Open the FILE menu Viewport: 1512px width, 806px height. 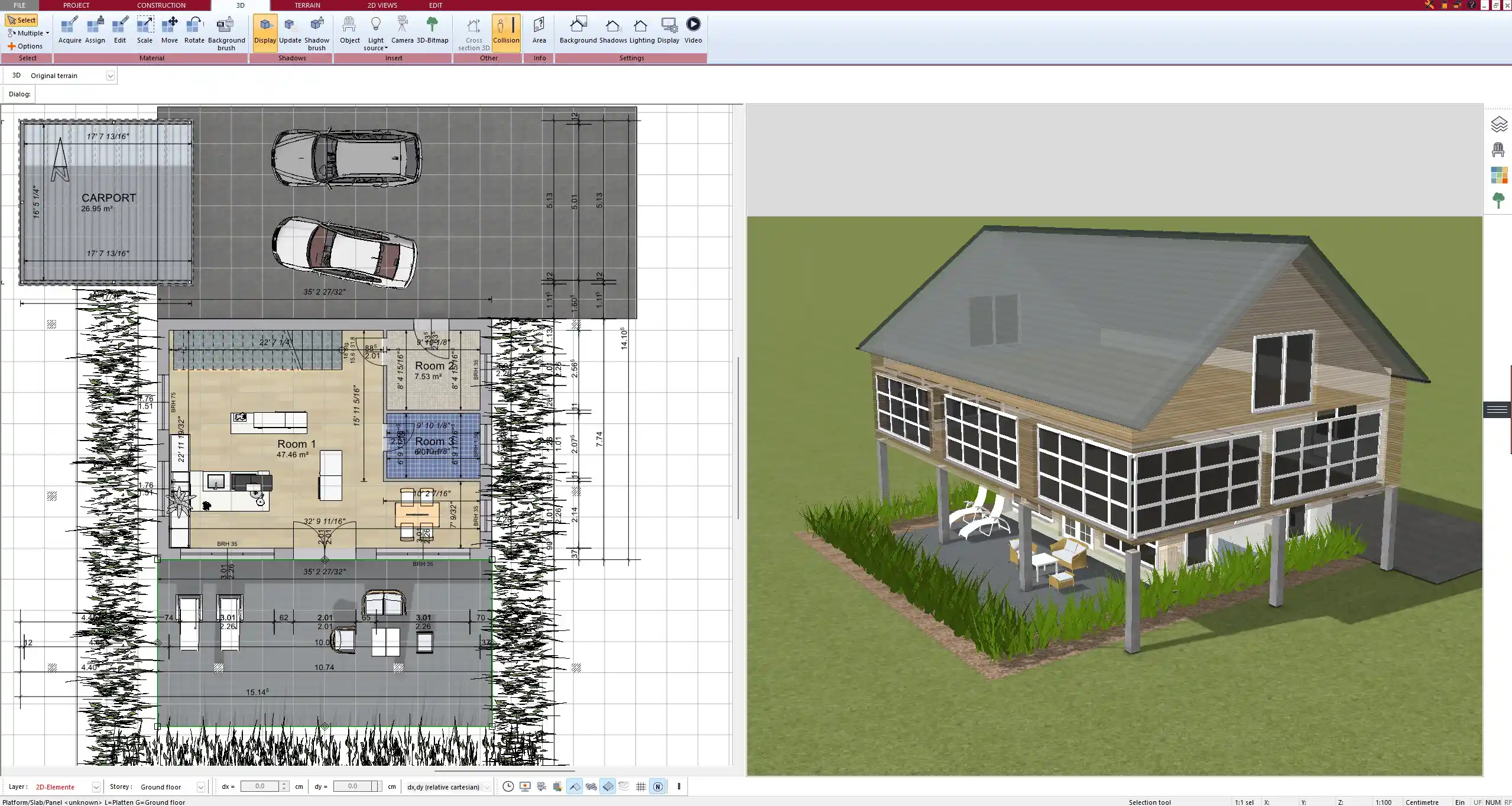[x=20, y=5]
